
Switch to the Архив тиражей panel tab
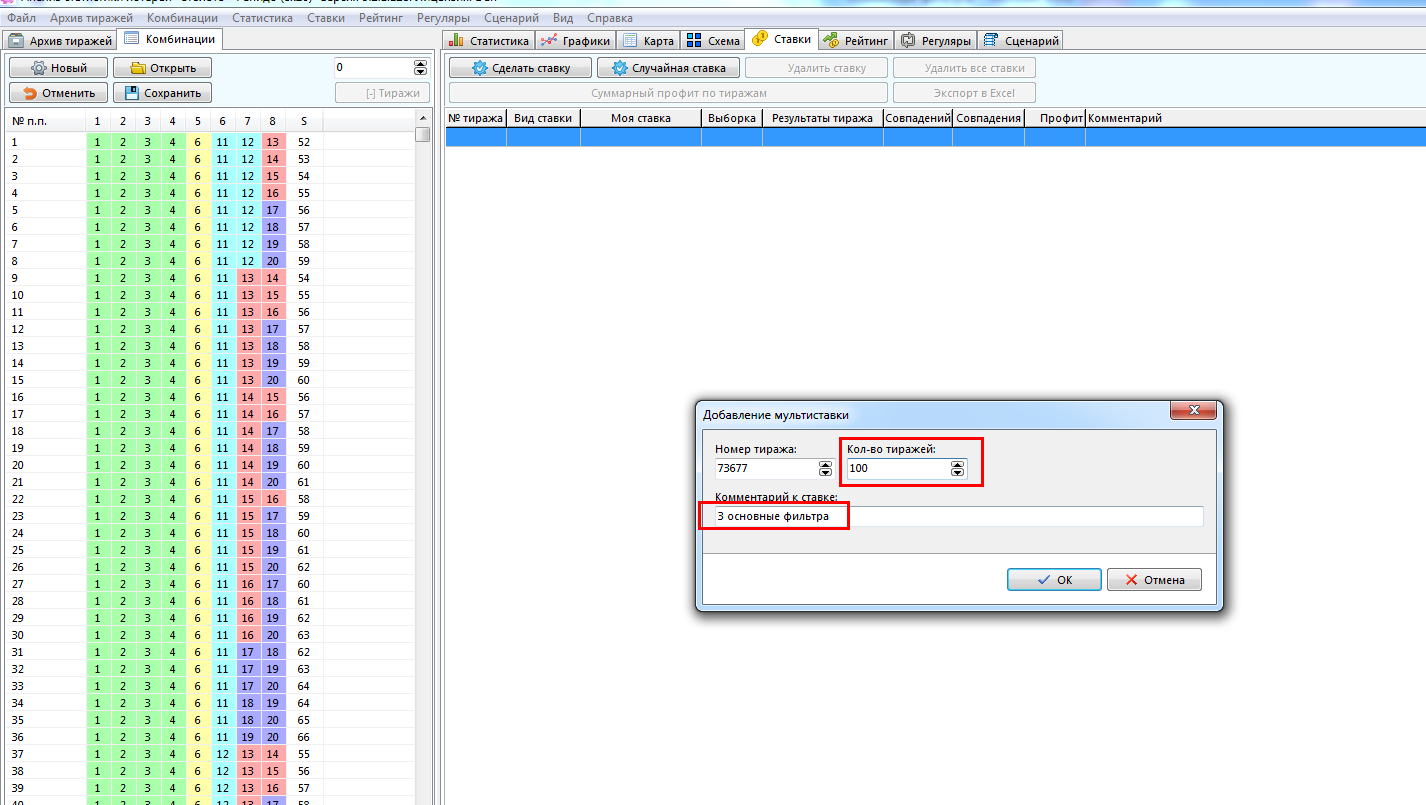coord(59,41)
